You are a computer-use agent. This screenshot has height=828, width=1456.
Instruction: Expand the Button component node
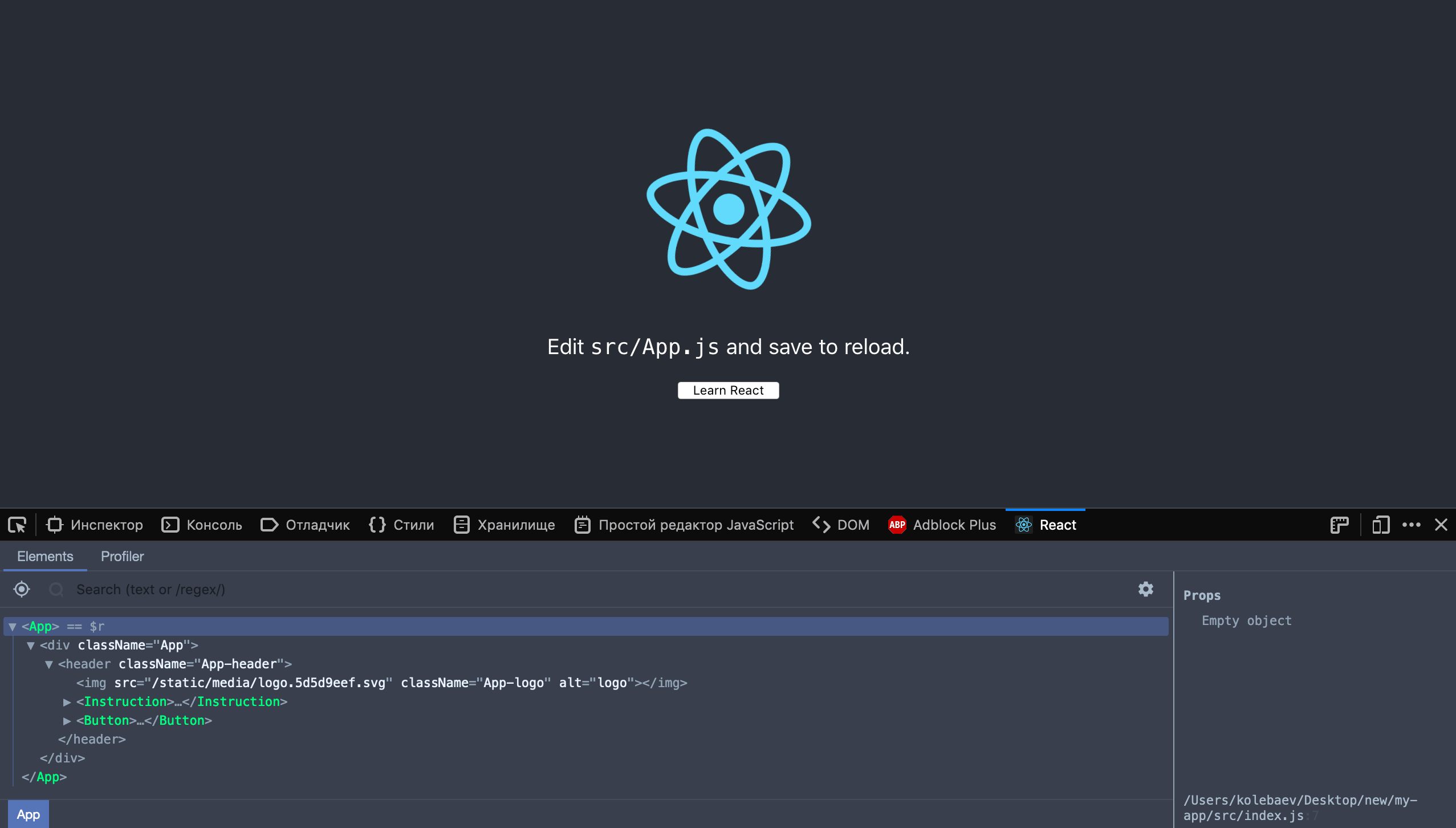tap(67, 721)
